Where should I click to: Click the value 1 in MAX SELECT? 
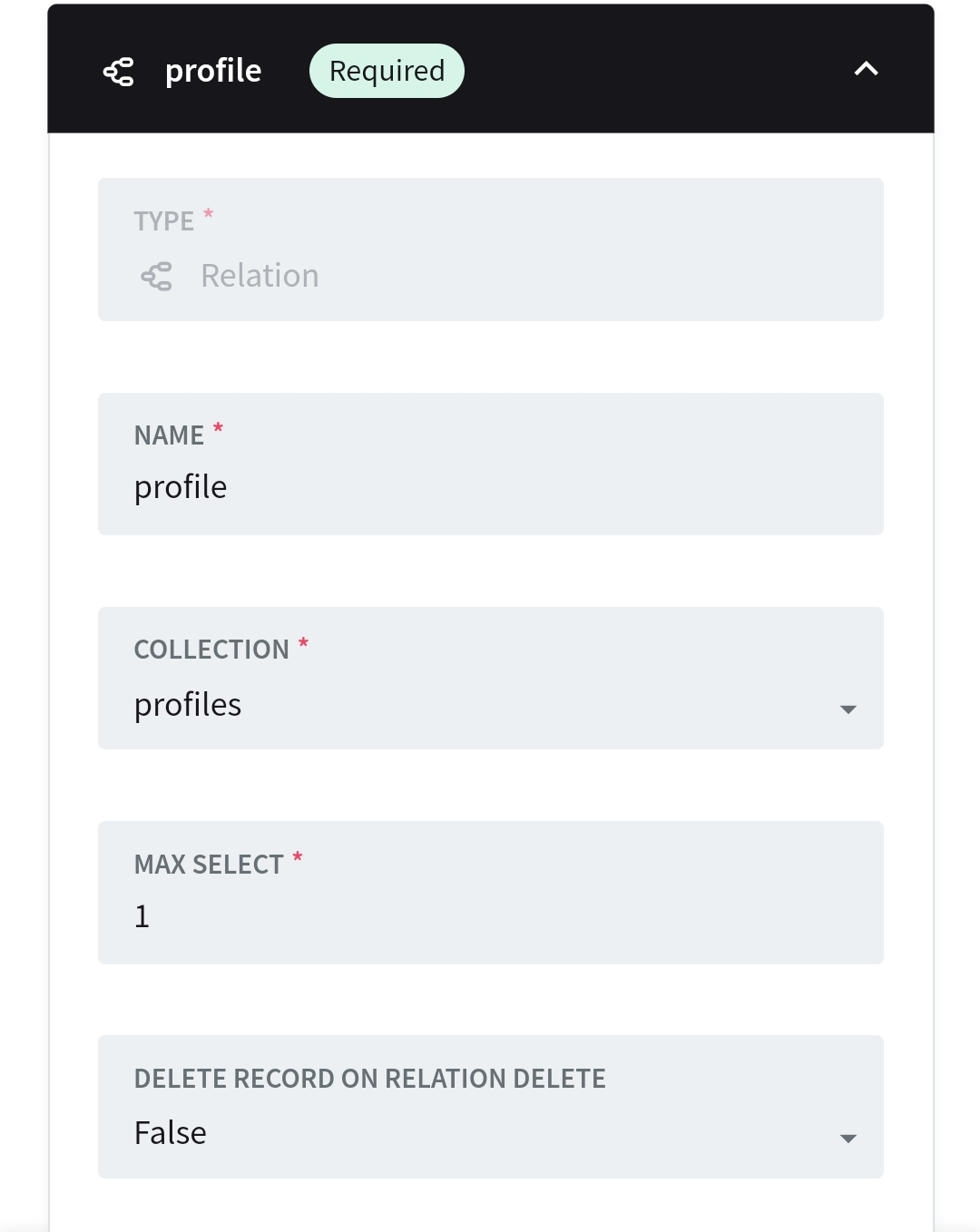[x=142, y=915]
